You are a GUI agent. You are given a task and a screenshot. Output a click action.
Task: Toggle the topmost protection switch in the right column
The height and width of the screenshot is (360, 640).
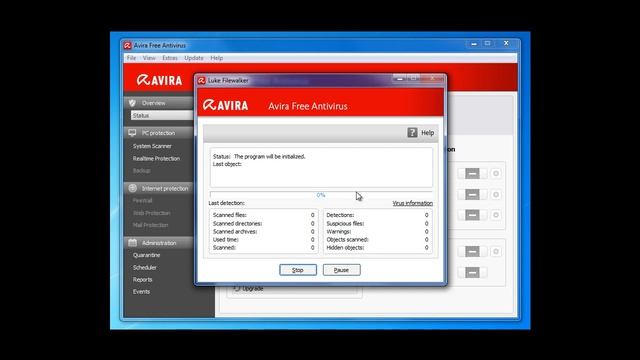click(472, 173)
